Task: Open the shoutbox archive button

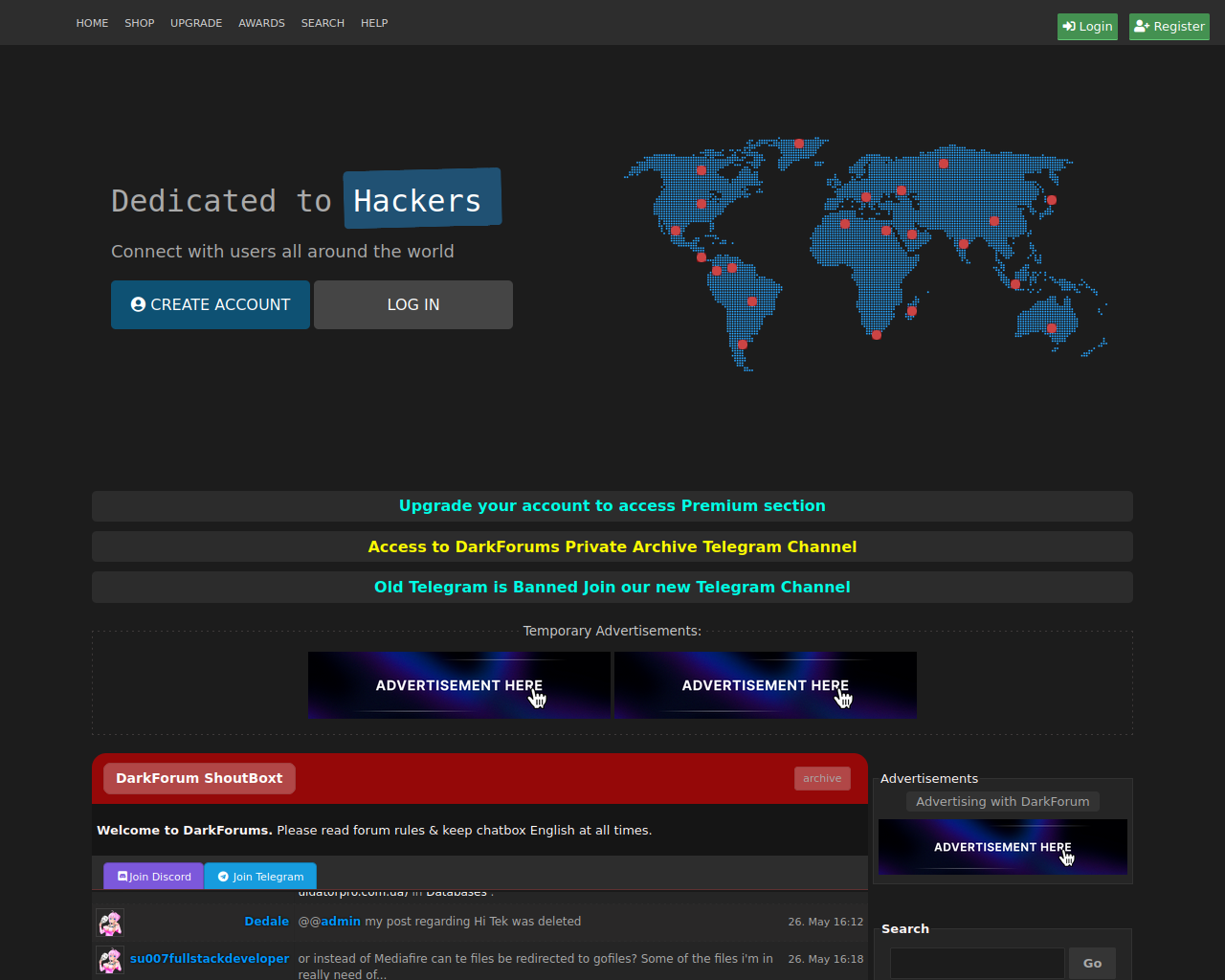Action: pyautogui.click(x=822, y=778)
